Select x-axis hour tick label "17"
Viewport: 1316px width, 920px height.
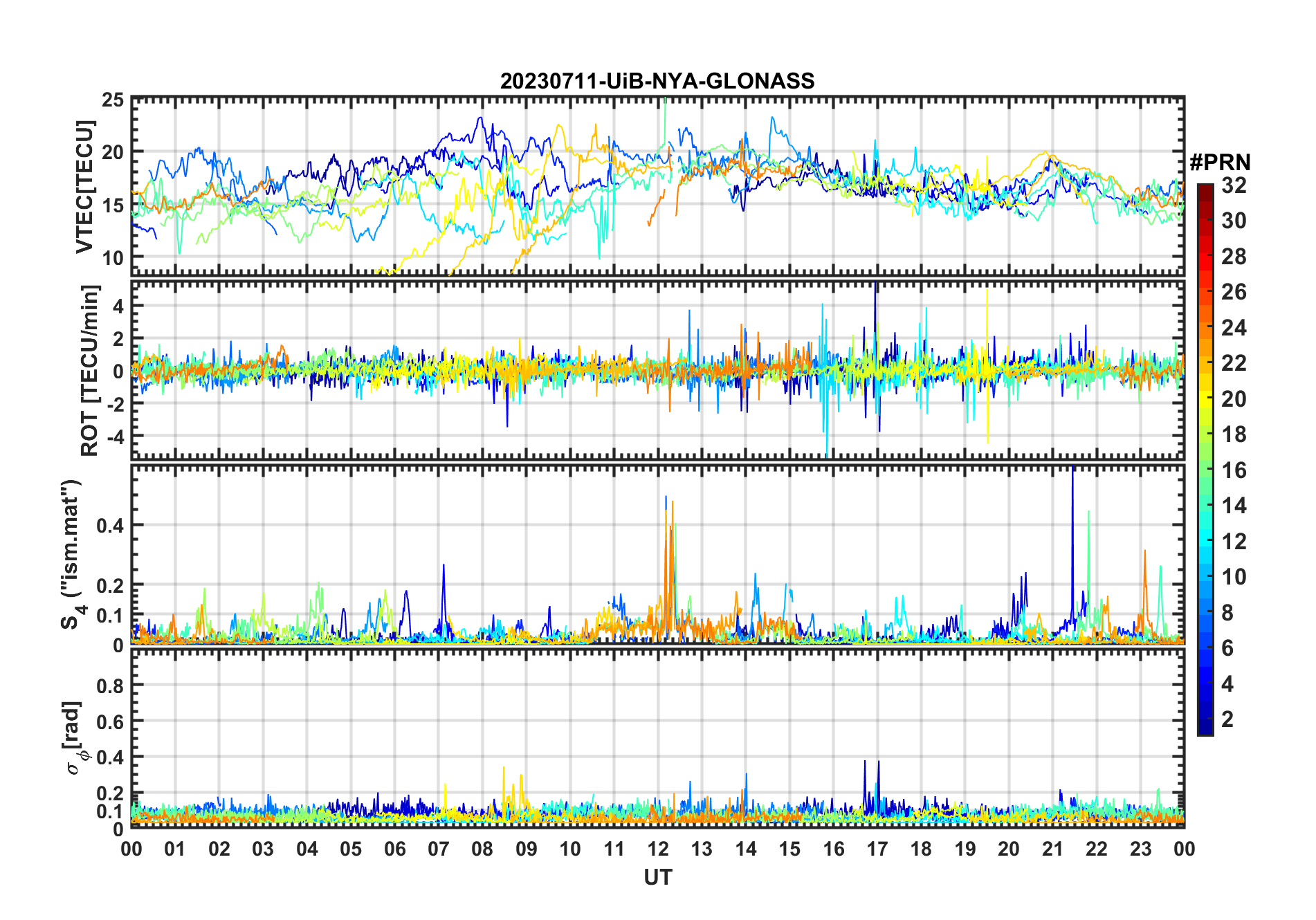tap(877, 849)
